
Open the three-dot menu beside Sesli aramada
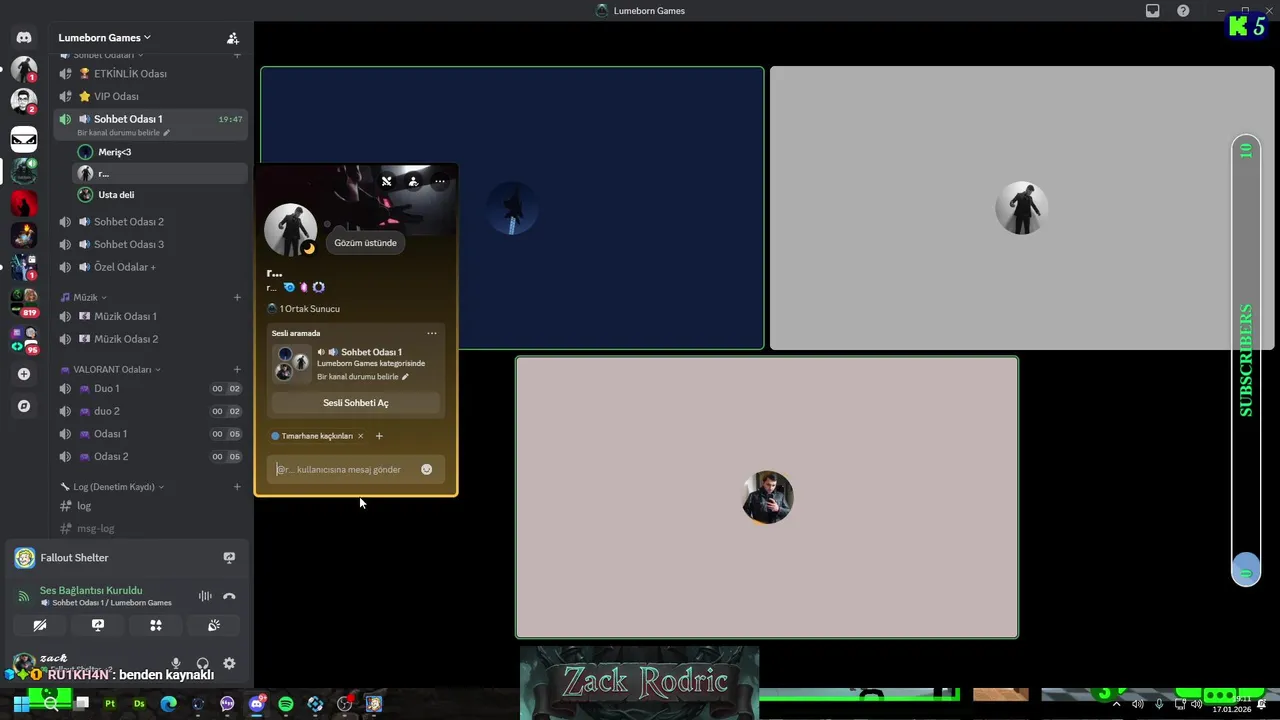(432, 333)
